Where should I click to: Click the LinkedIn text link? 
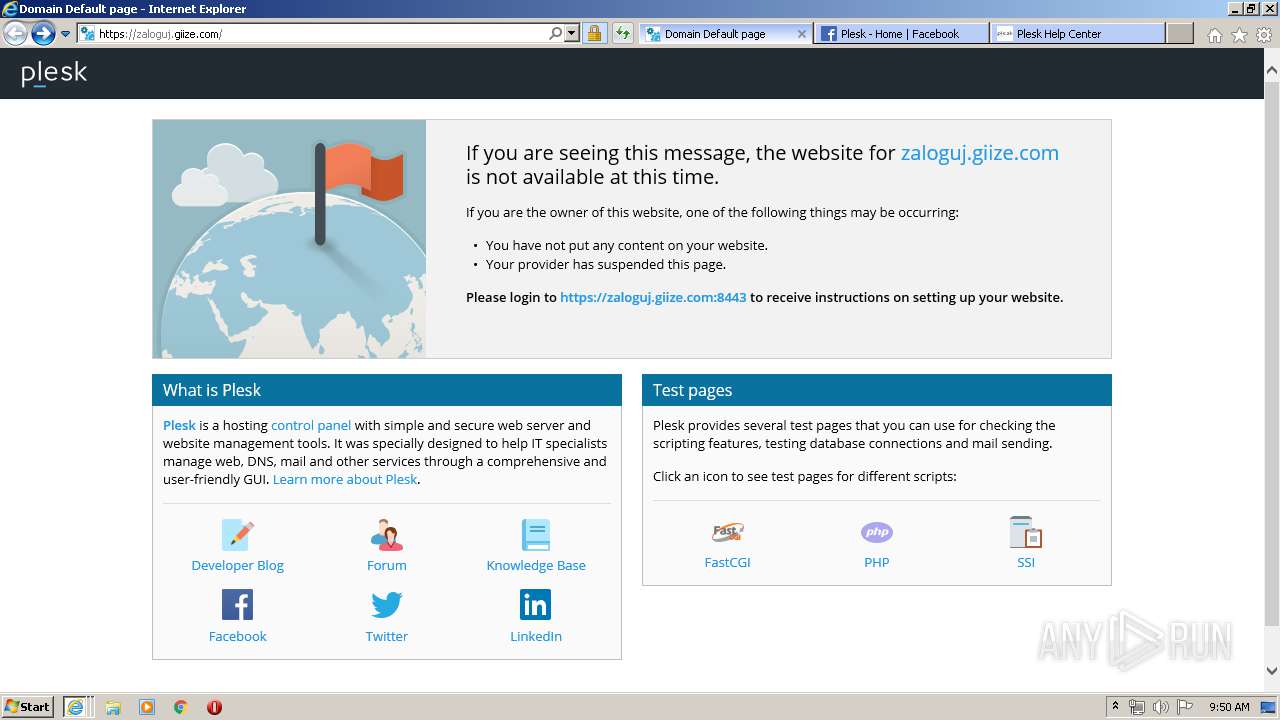click(x=536, y=636)
